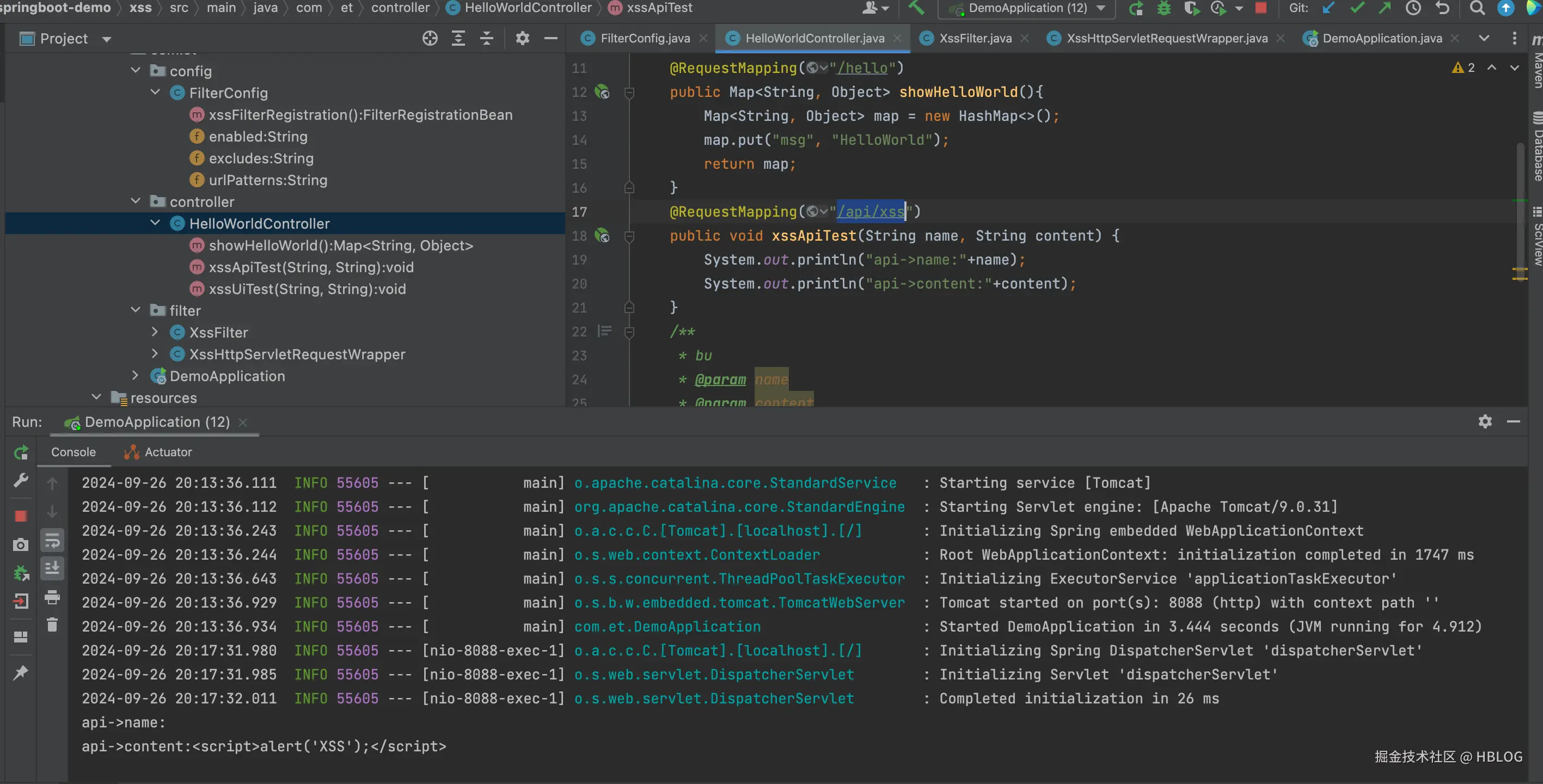1543x784 pixels.
Task: Select xssUiTest(String, String):void in the project tree
Action: [307, 289]
